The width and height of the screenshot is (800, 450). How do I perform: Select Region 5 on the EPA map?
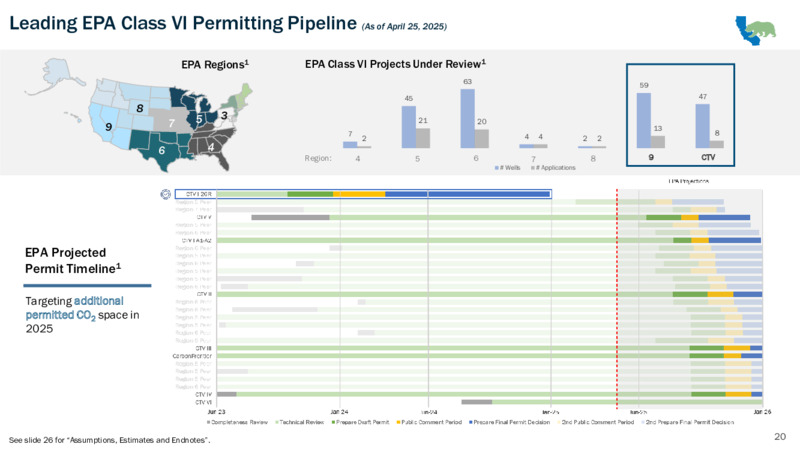point(198,118)
